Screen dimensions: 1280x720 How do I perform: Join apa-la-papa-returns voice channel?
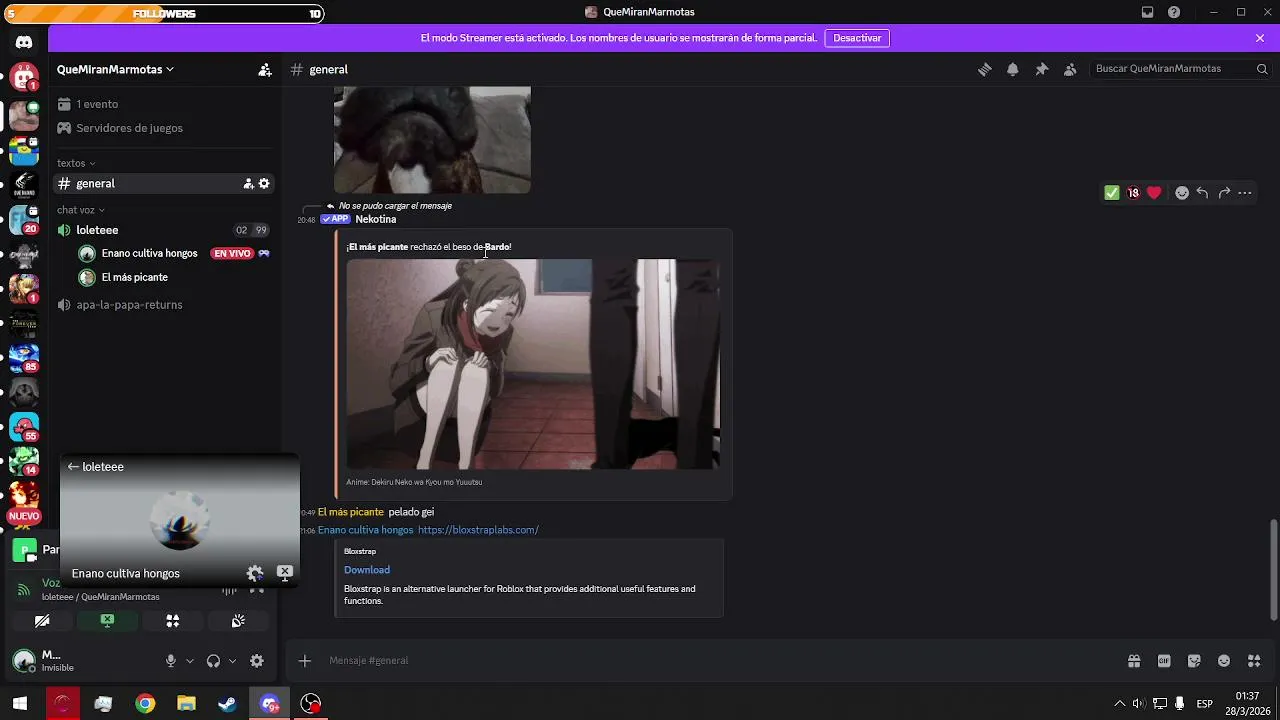coord(129,305)
